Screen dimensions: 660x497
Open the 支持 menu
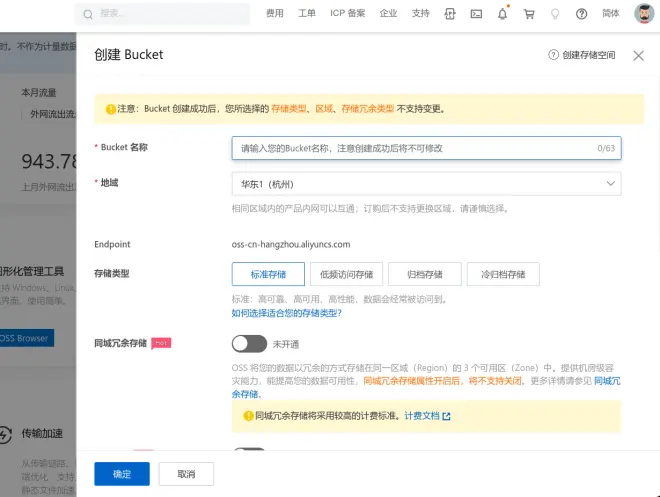click(x=420, y=13)
